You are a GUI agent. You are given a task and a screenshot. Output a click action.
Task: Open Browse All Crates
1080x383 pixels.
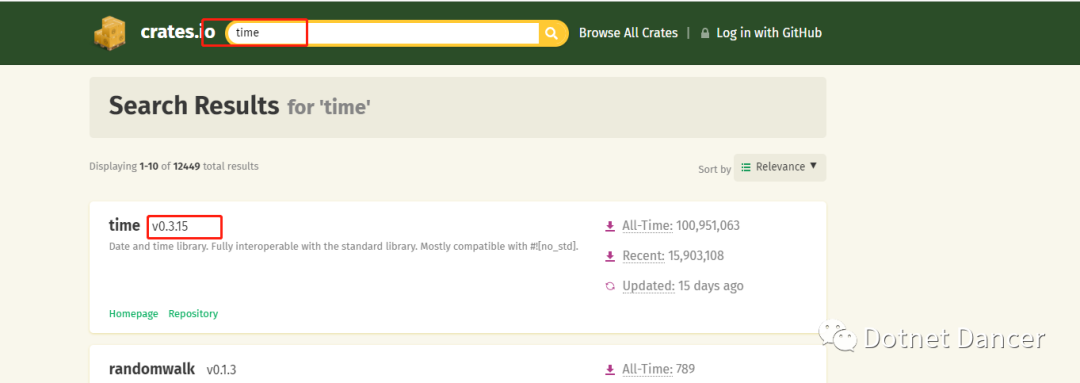(x=628, y=33)
